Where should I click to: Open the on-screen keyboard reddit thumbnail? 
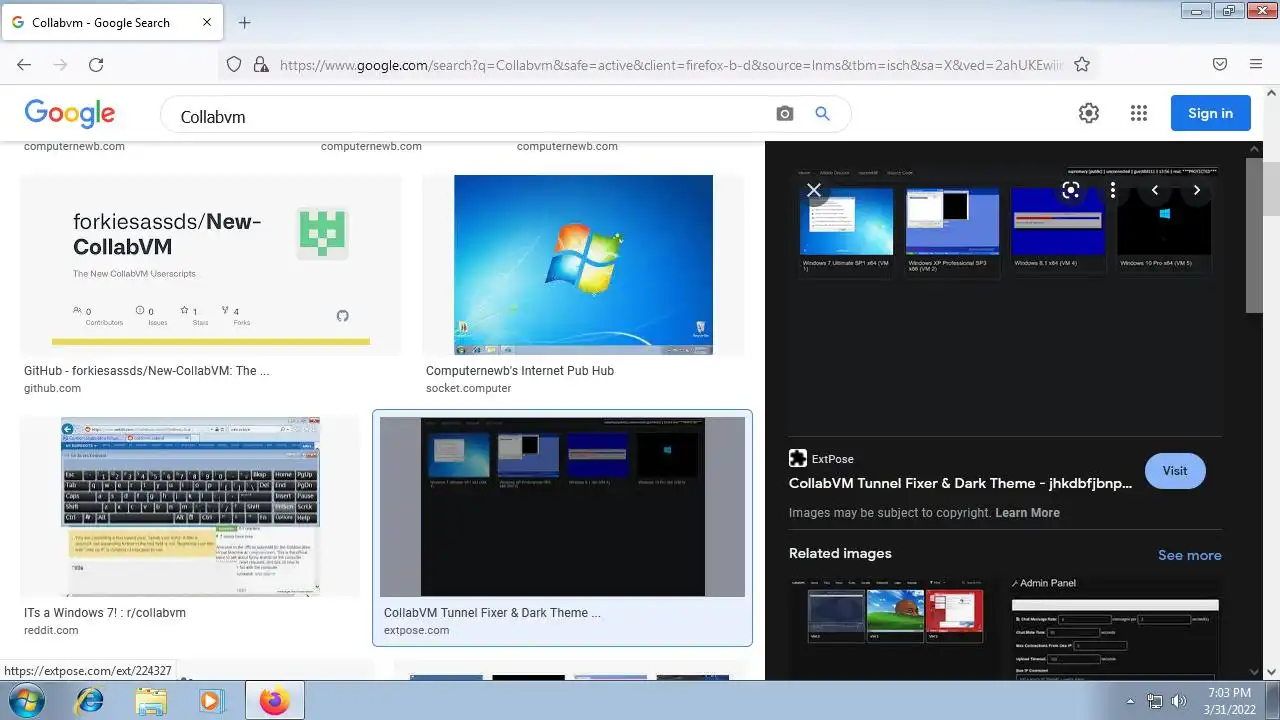pyautogui.click(x=190, y=507)
